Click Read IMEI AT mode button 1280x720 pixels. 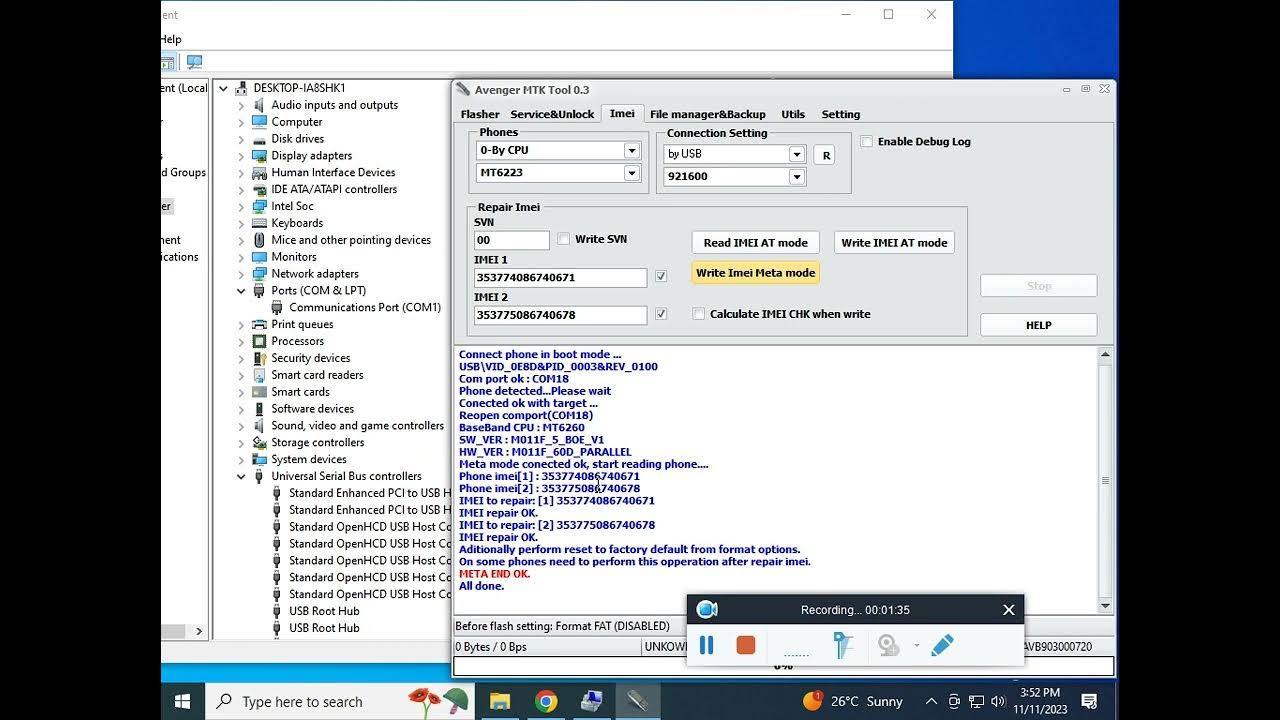[x=755, y=242]
